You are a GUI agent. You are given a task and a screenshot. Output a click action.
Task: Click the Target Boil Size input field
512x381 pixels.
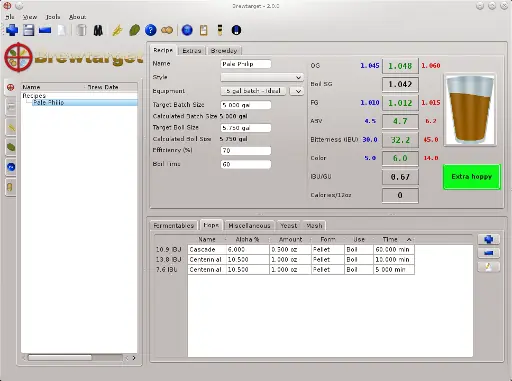click(x=246, y=128)
